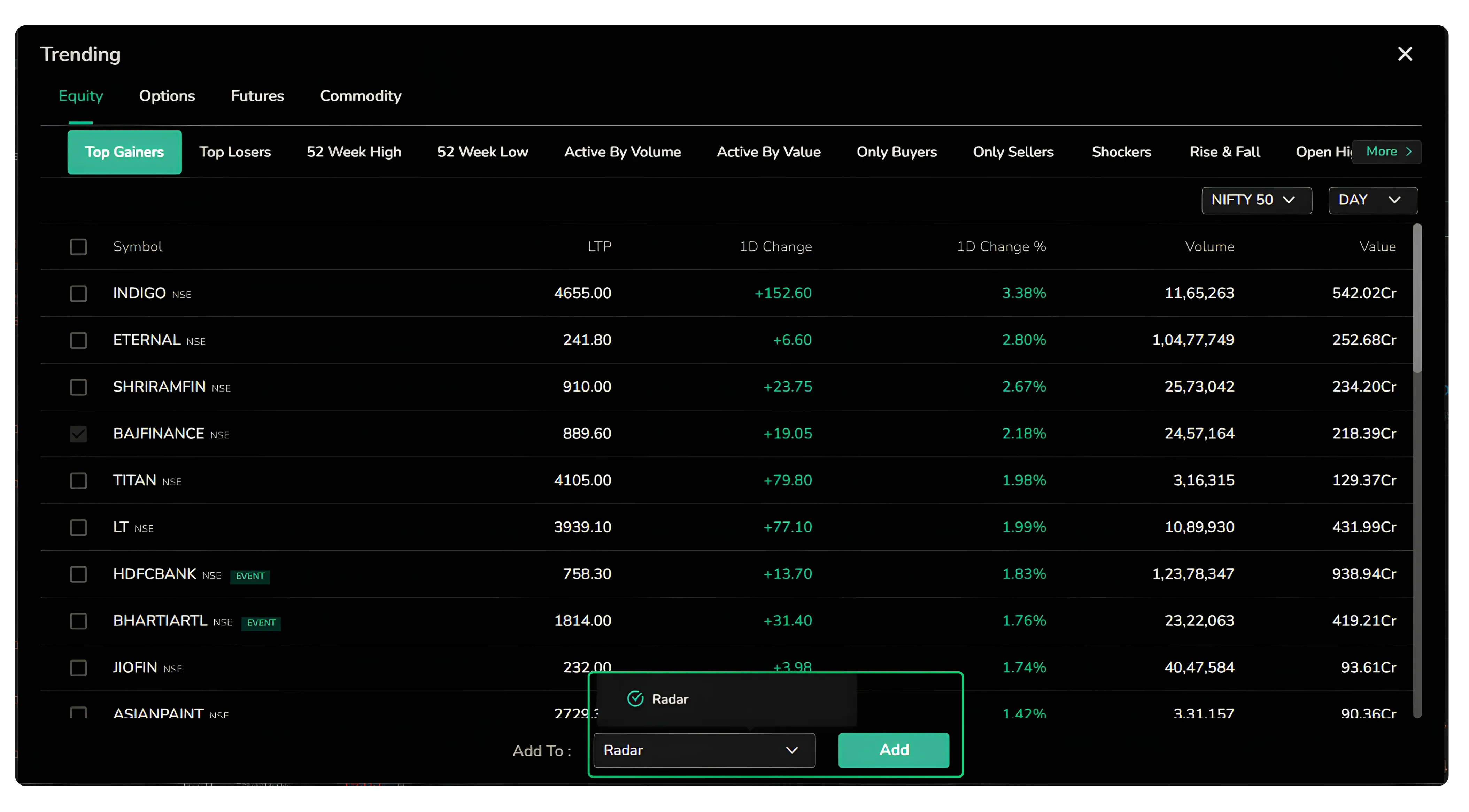Click the green Add button

(894, 750)
